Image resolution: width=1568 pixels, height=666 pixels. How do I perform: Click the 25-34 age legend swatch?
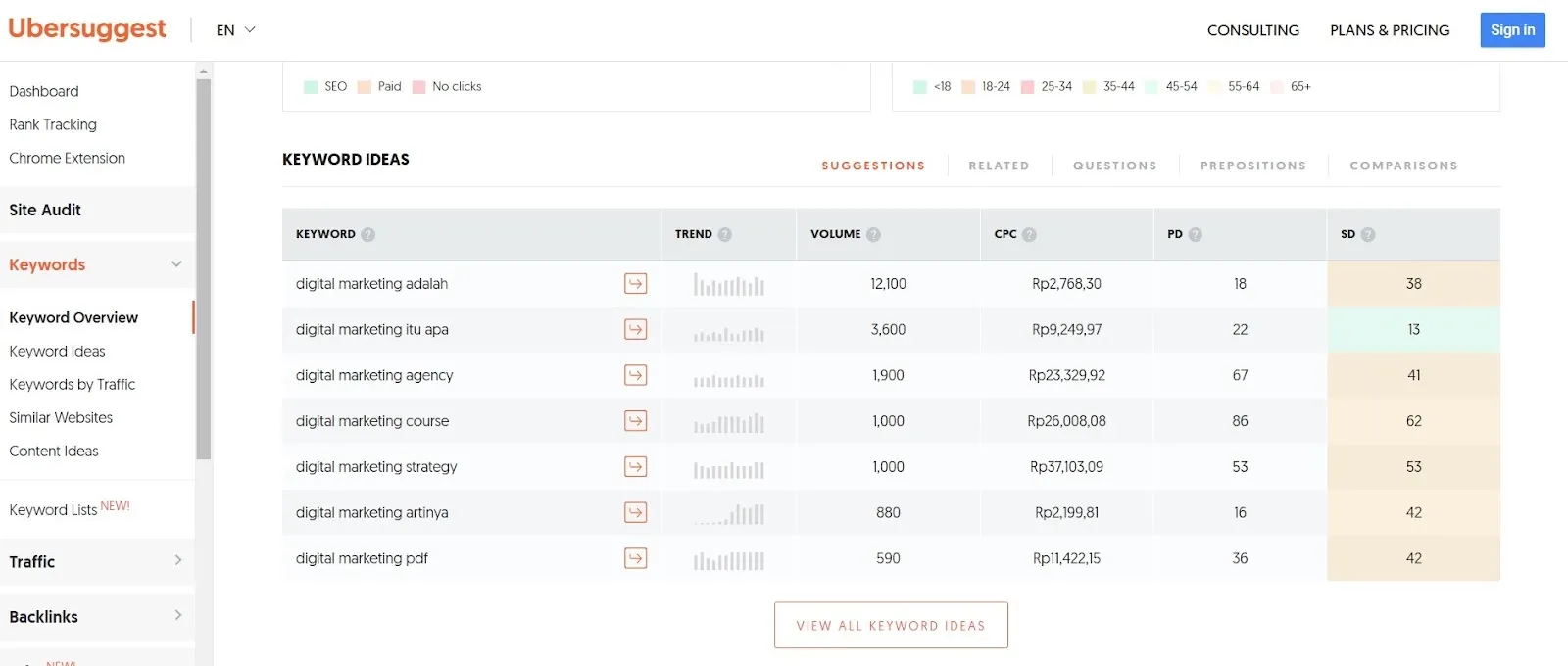pos(1028,87)
